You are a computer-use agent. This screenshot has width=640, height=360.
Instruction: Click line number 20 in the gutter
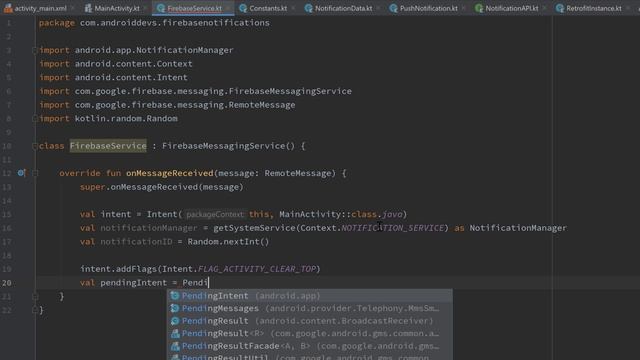click(x=7, y=282)
